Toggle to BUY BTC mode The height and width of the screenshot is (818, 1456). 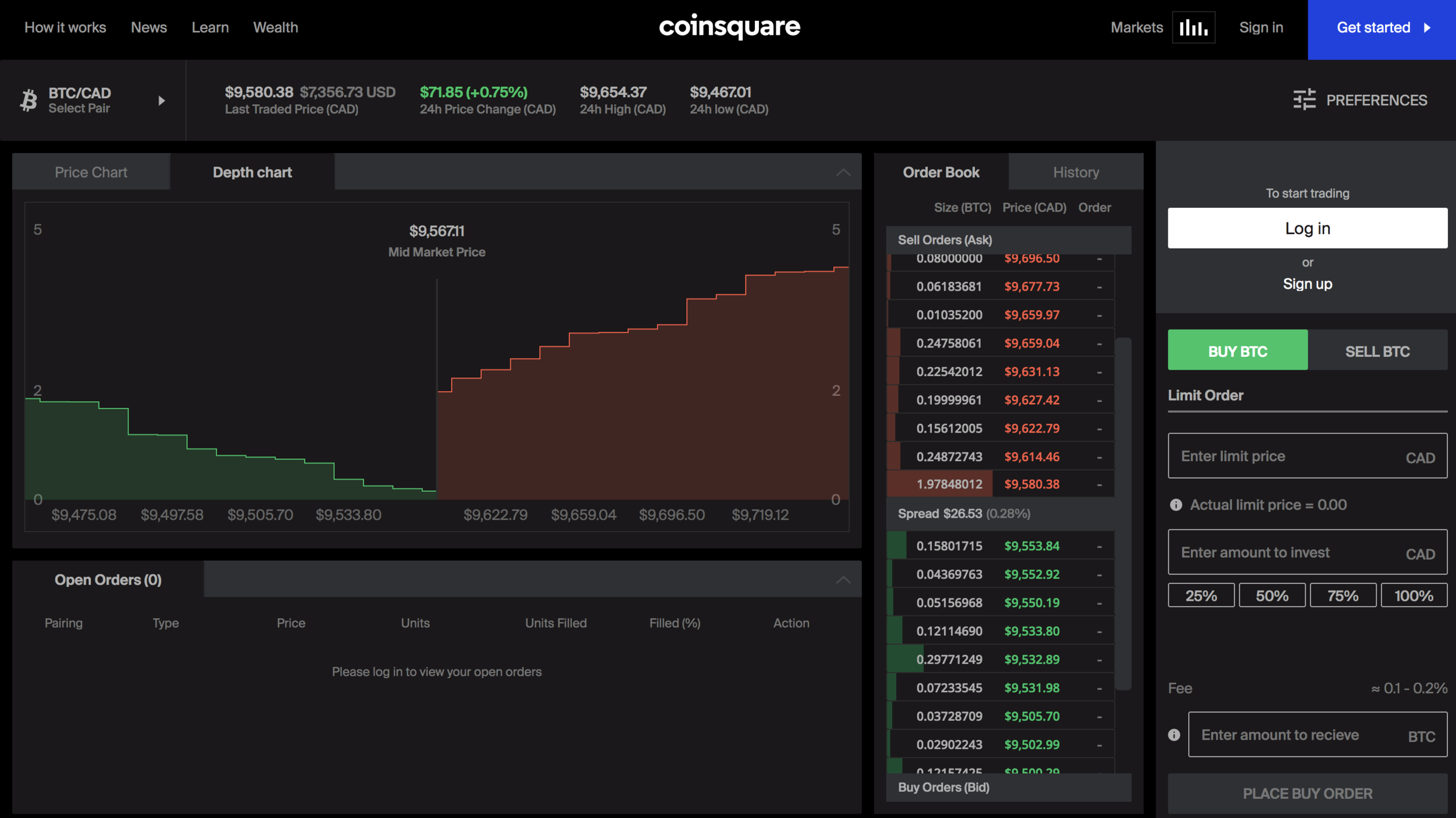(1238, 350)
